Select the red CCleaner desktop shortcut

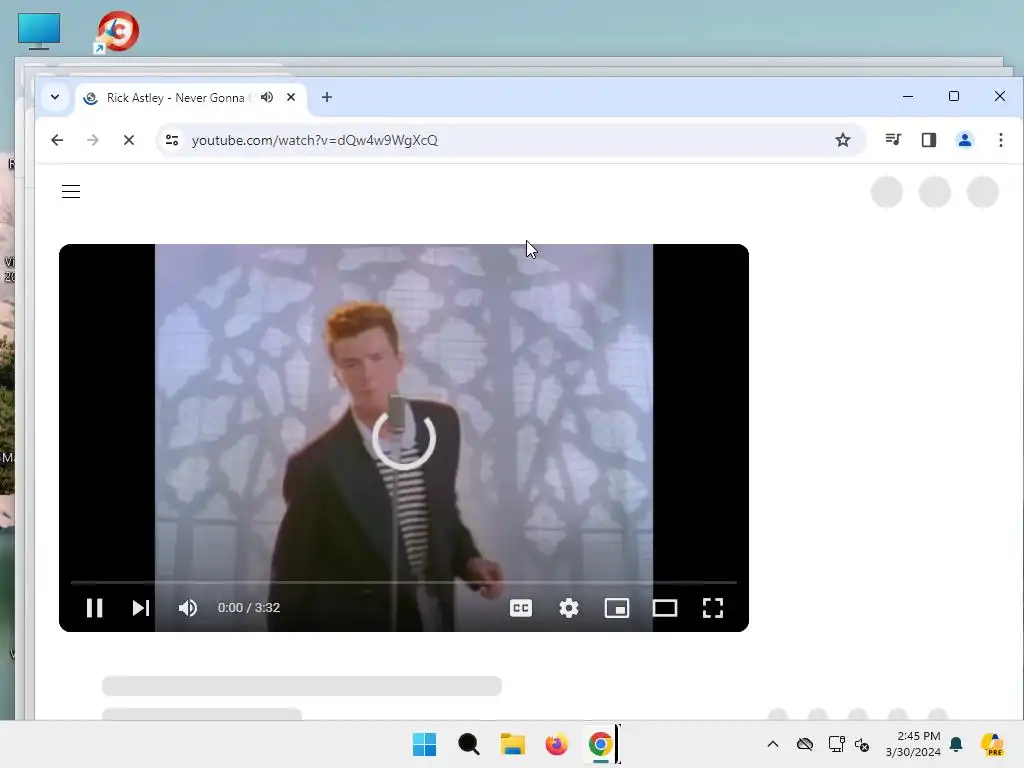[117, 31]
